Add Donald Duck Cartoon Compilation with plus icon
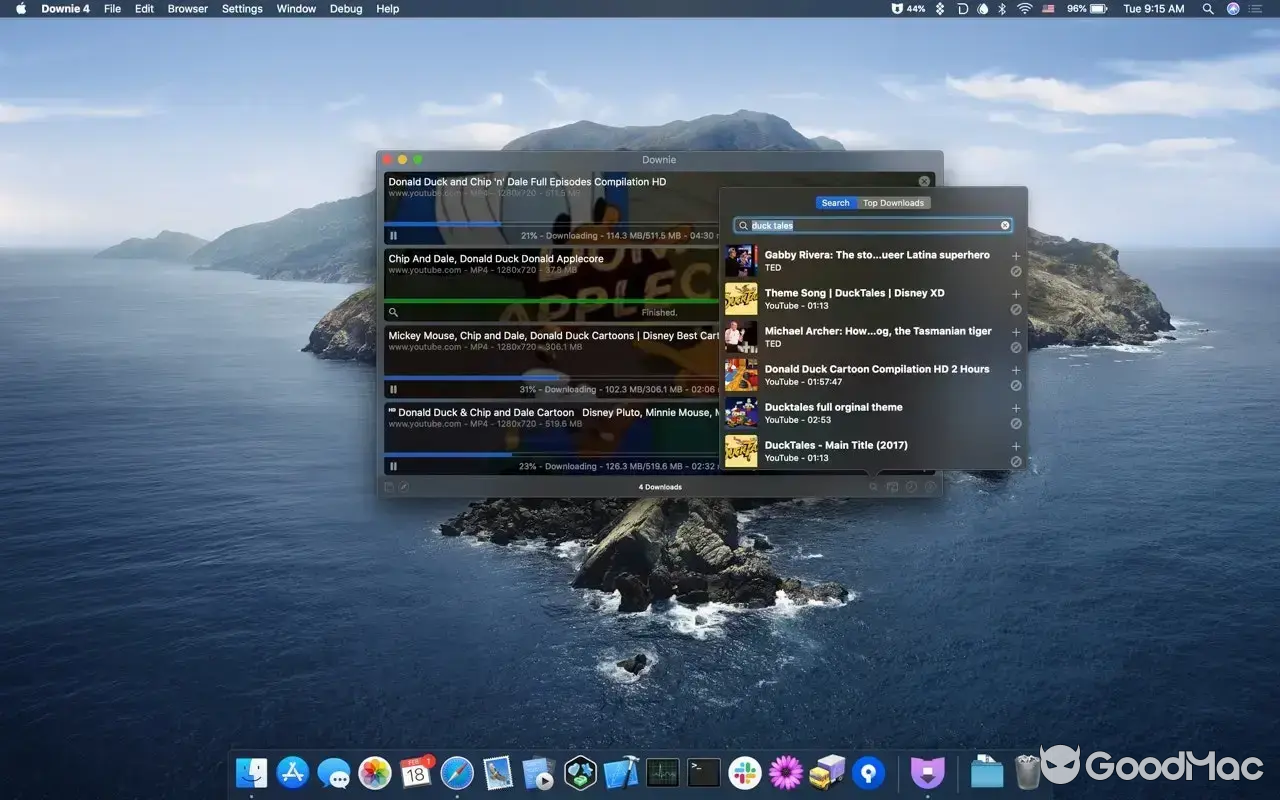The height and width of the screenshot is (800, 1280). 1016,371
